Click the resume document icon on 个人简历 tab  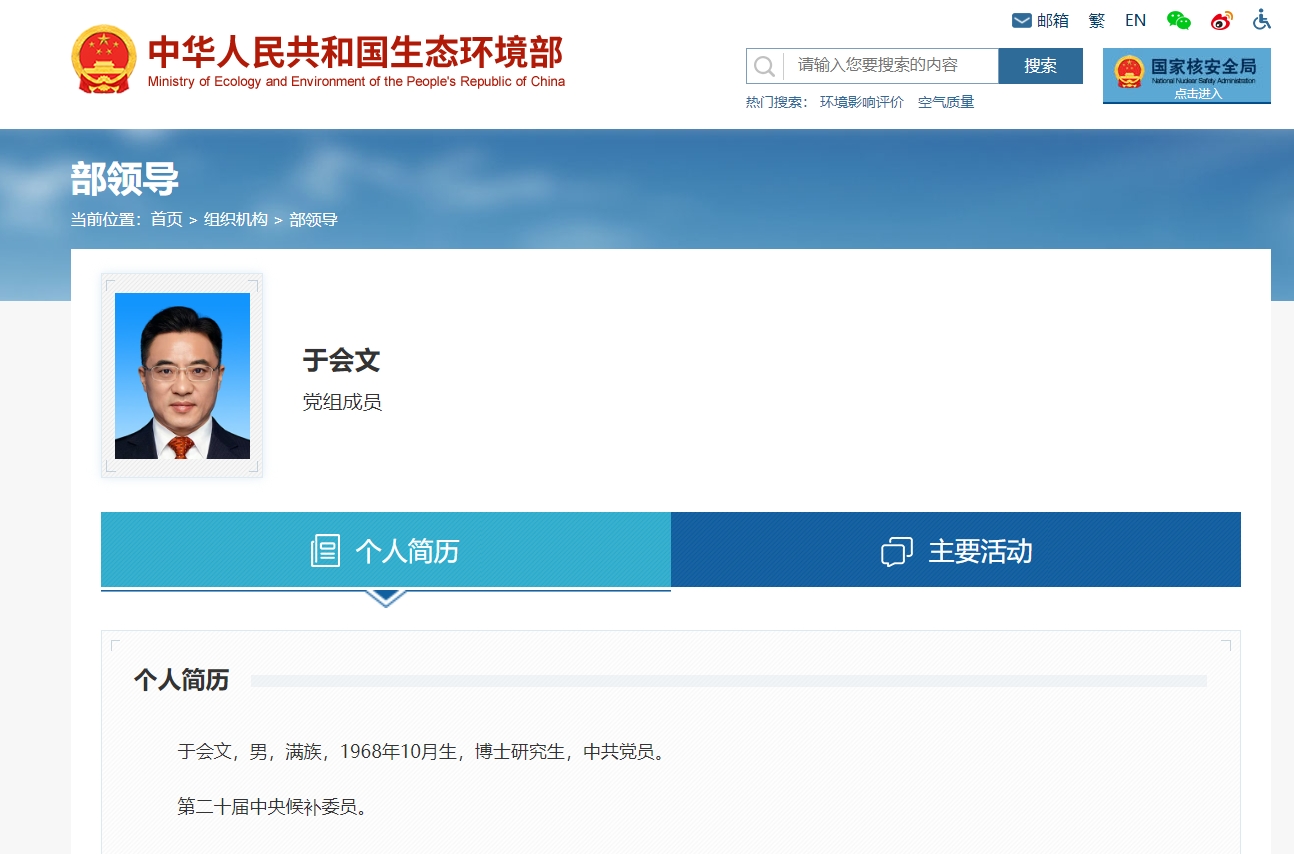325,550
